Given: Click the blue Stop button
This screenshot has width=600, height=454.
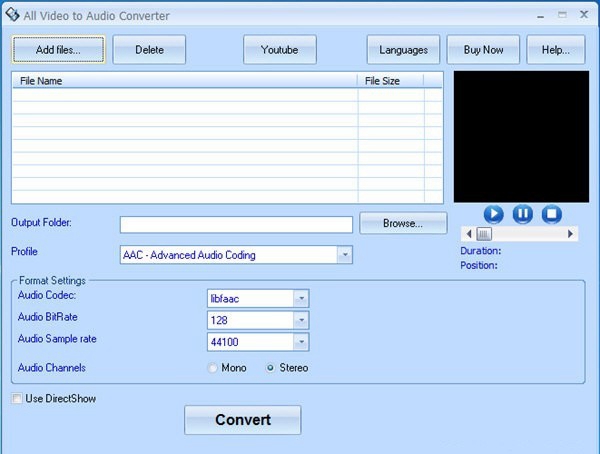Looking at the screenshot, I should pyautogui.click(x=551, y=214).
